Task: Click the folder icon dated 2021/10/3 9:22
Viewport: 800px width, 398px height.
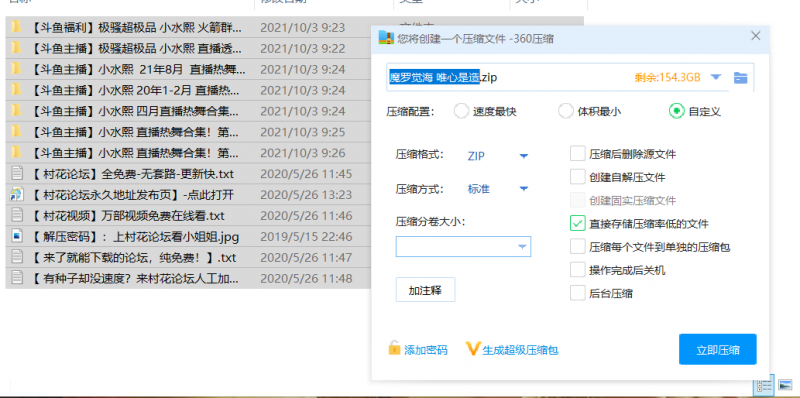Action: click(17, 48)
